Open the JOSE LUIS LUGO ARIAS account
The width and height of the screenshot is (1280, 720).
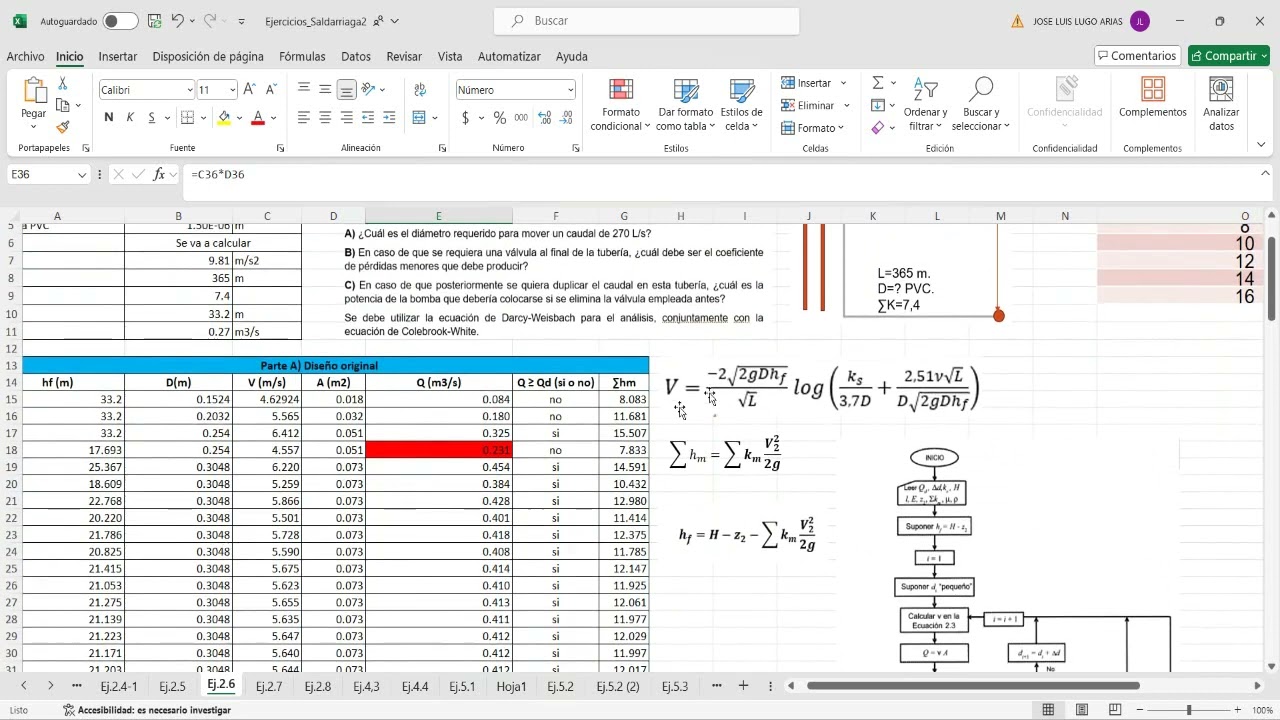click(1091, 21)
